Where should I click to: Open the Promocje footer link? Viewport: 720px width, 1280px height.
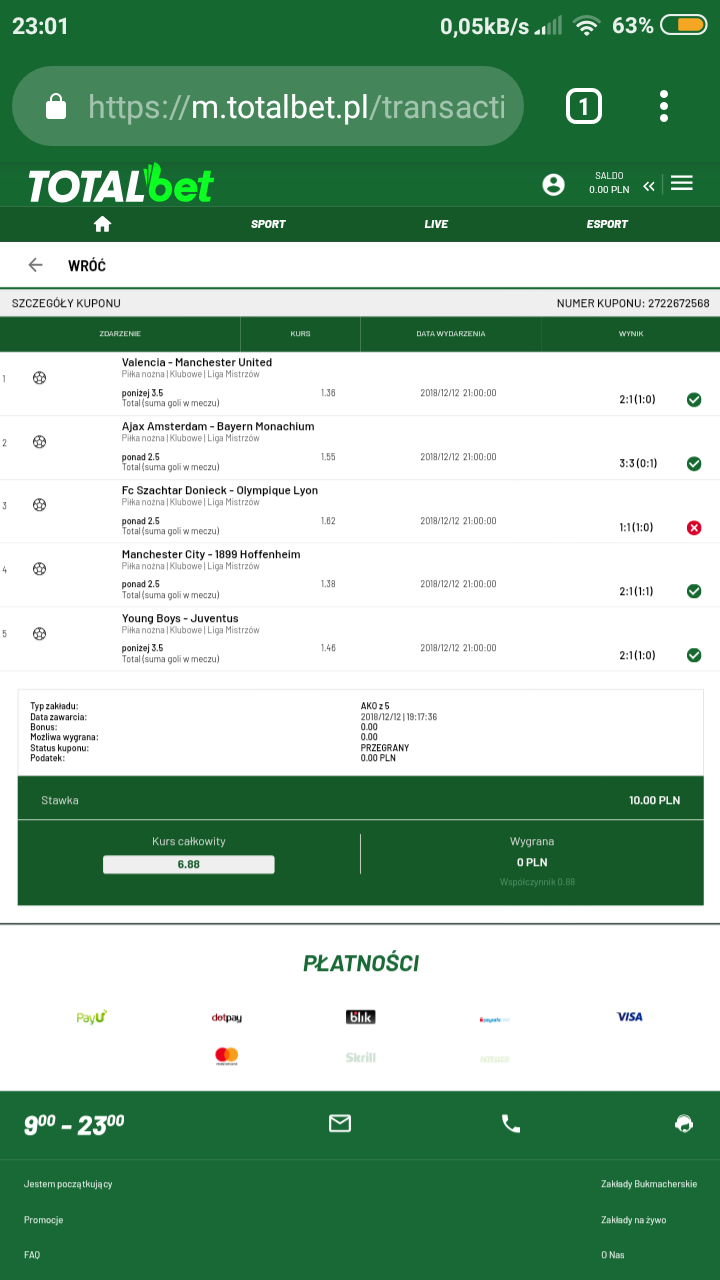44,1220
